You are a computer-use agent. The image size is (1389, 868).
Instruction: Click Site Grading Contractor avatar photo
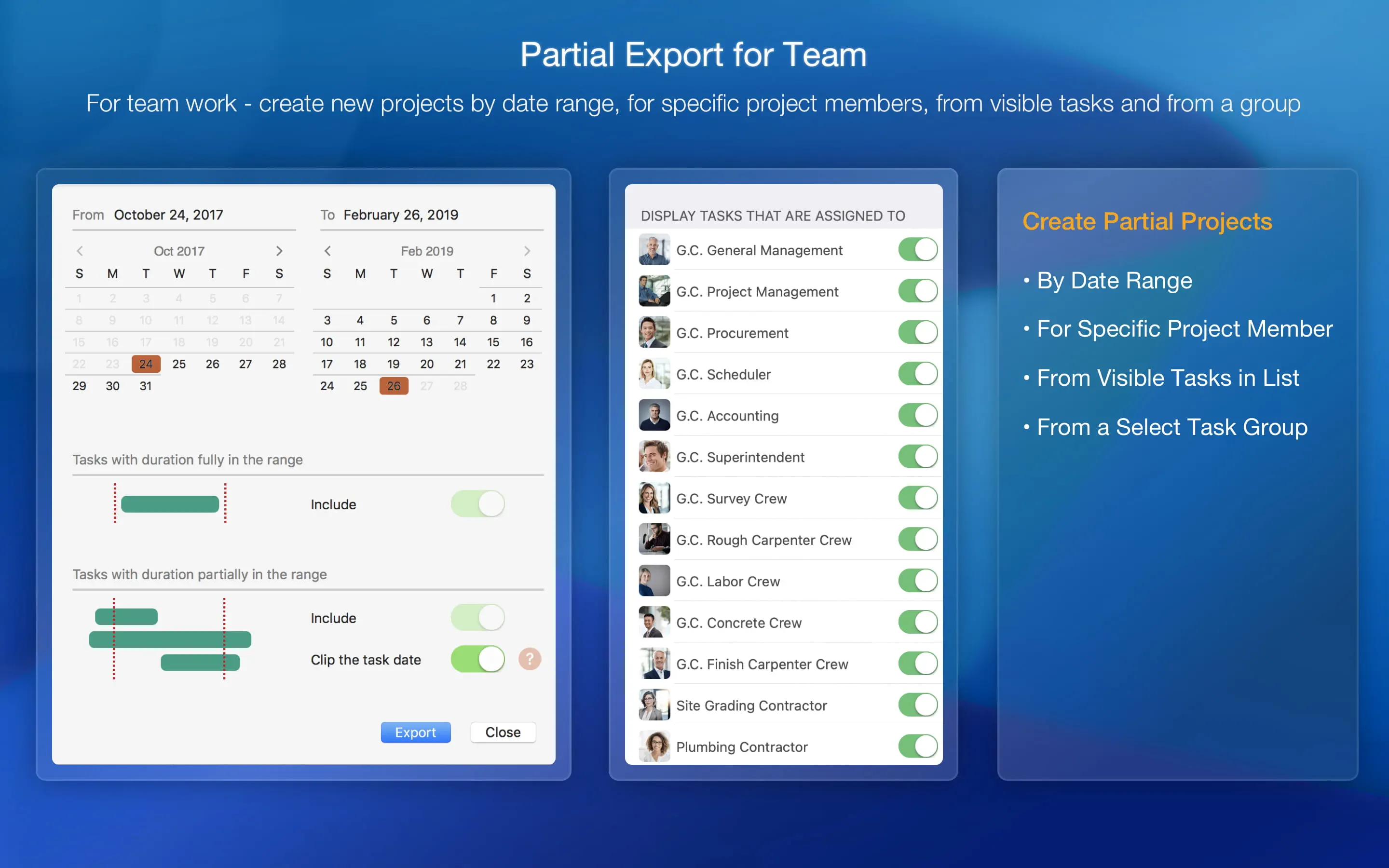click(654, 705)
